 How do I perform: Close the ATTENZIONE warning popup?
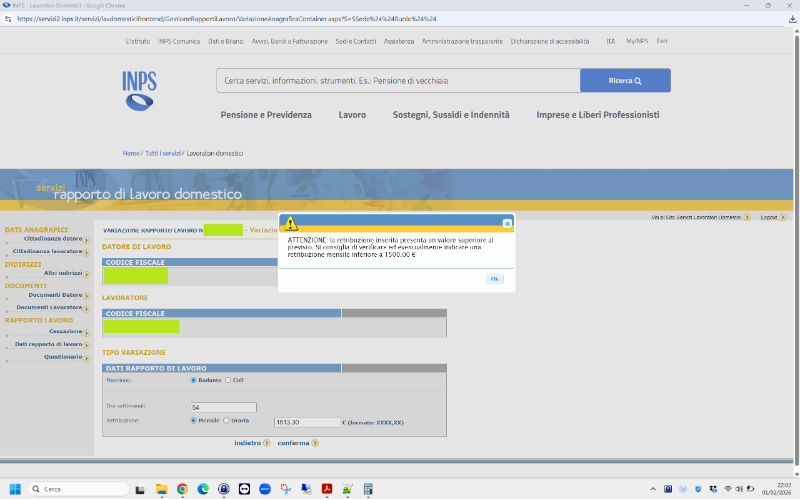coord(507,223)
